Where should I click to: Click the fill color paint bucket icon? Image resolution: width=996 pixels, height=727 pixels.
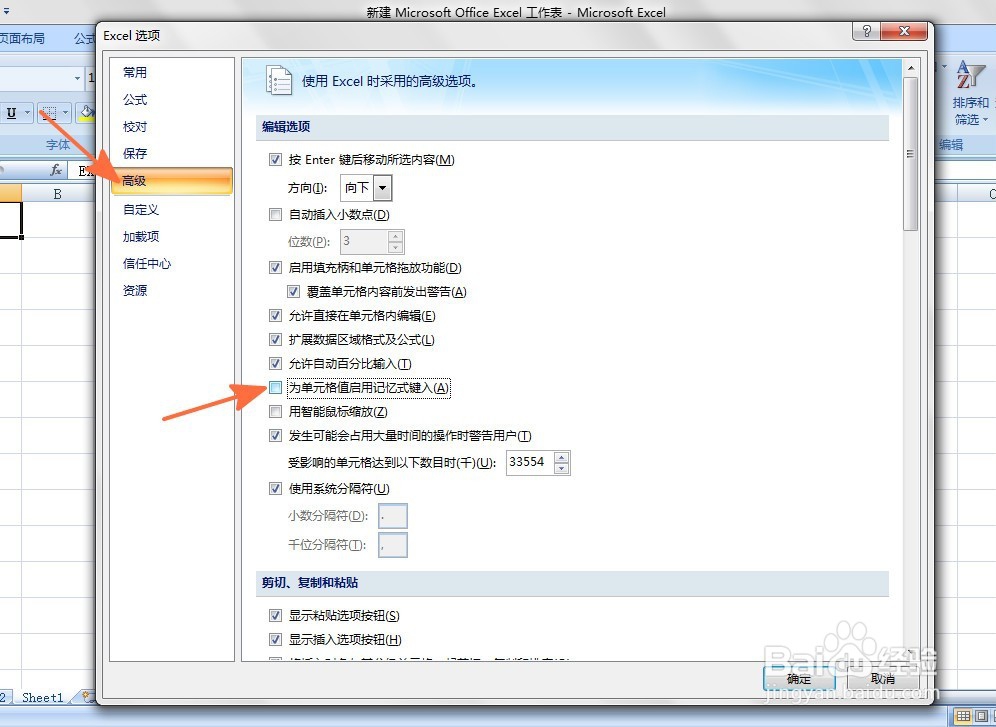[x=86, y=114]
